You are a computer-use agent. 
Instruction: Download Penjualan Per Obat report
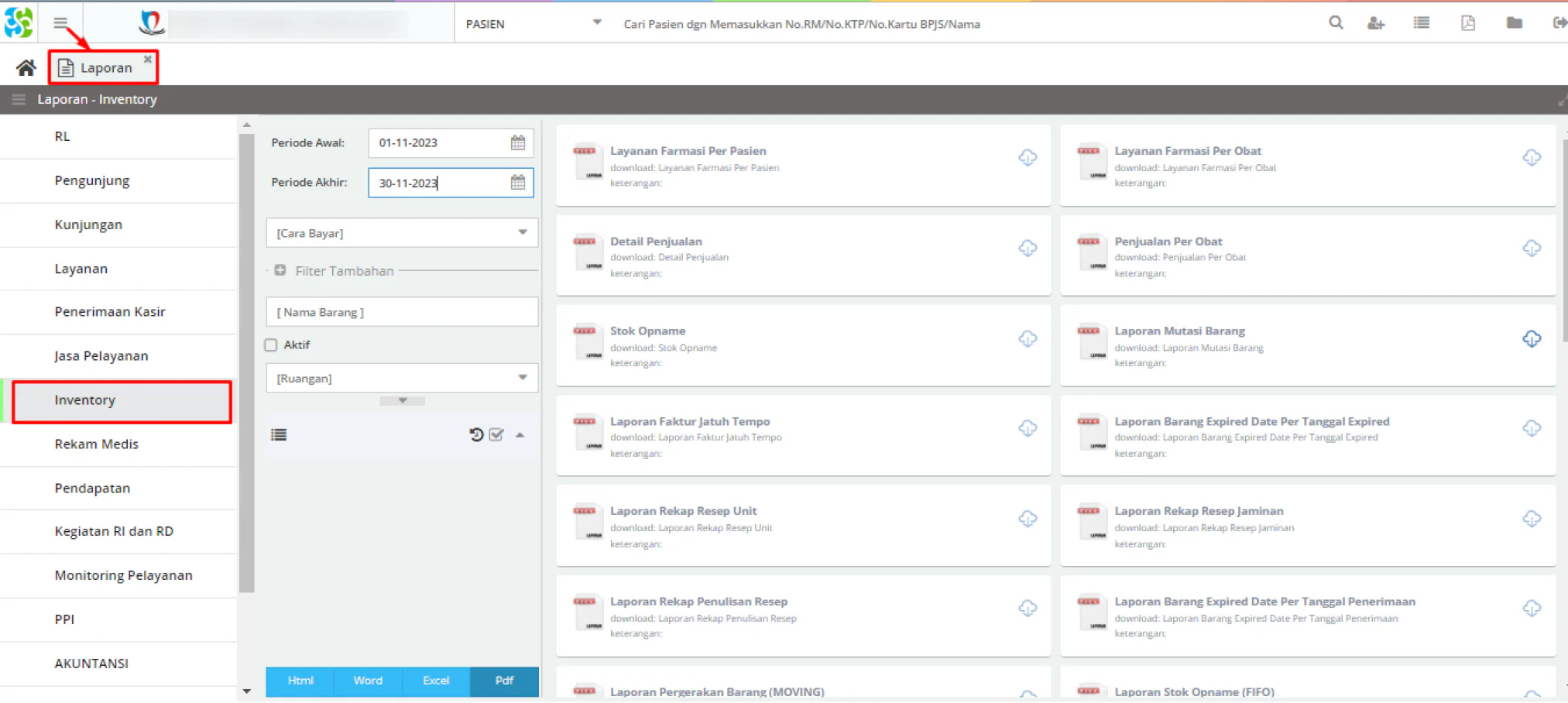click(x=1532, y=249)
